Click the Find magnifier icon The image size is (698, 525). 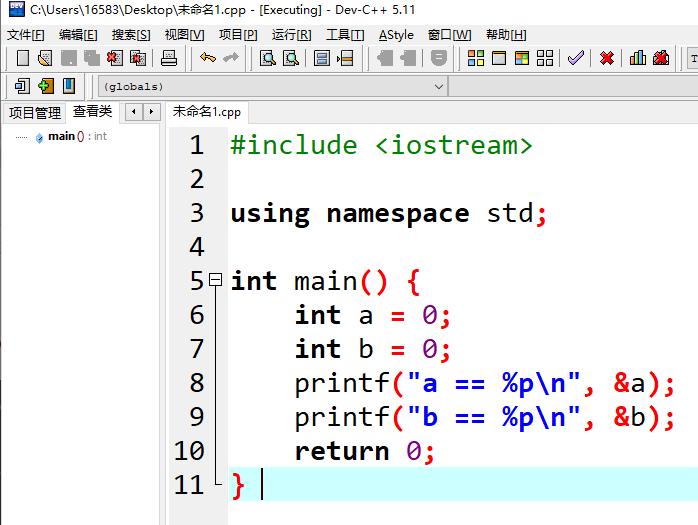tap(268, 58)
